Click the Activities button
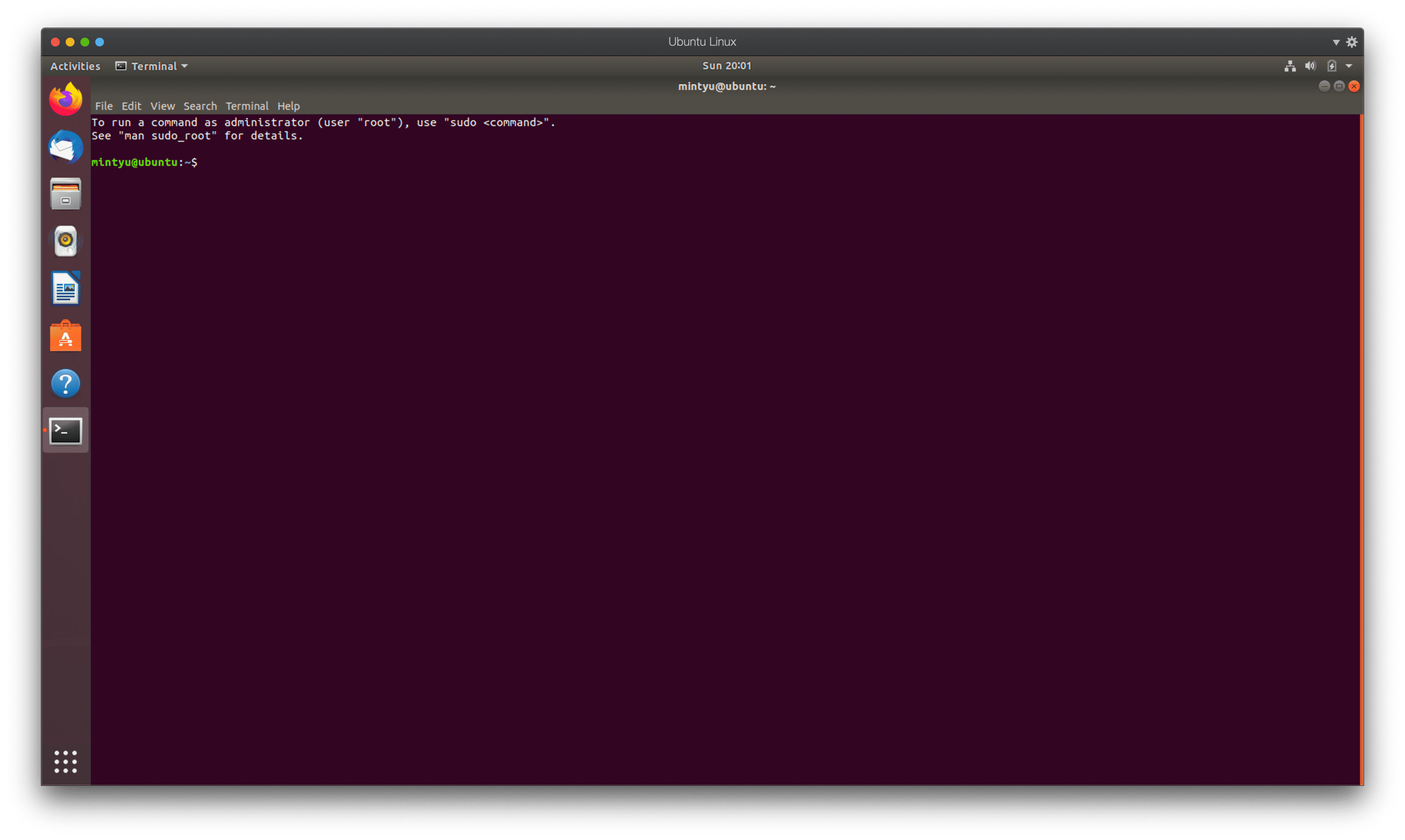1405x840 pixels. coord(75,66)
